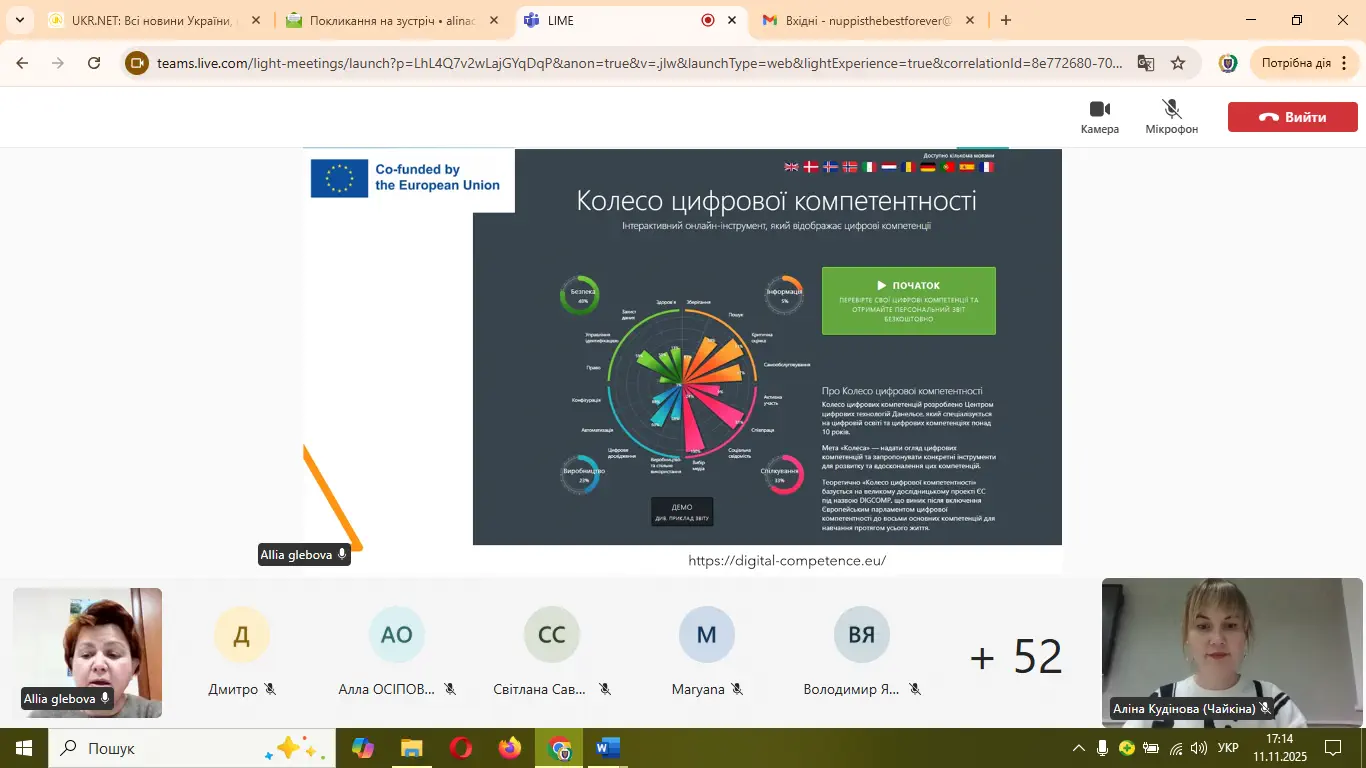Open a new browser tab
Image resolution: width=1366 pixels, height=768 pixels.
pos(1006,20)
